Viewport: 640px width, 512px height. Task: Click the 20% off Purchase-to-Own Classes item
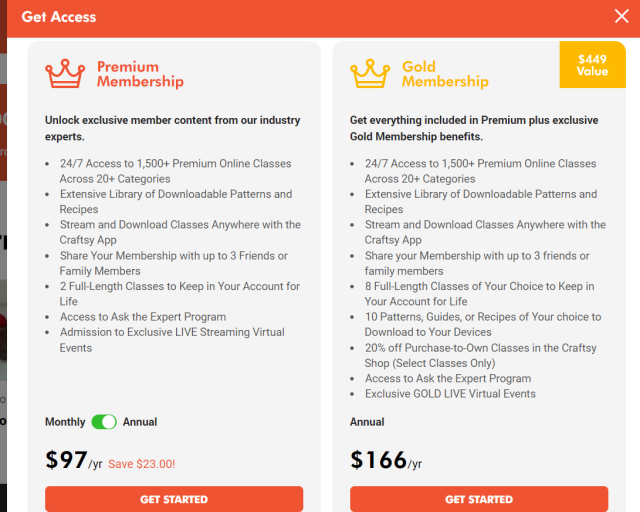[x=480, y=355]
